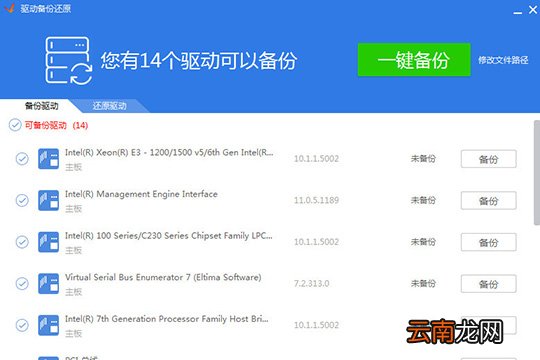Viewport: 540px width, 360px height.
Task: Select Intel(R) Management Engine Interface text
Action: coord(141,194)
